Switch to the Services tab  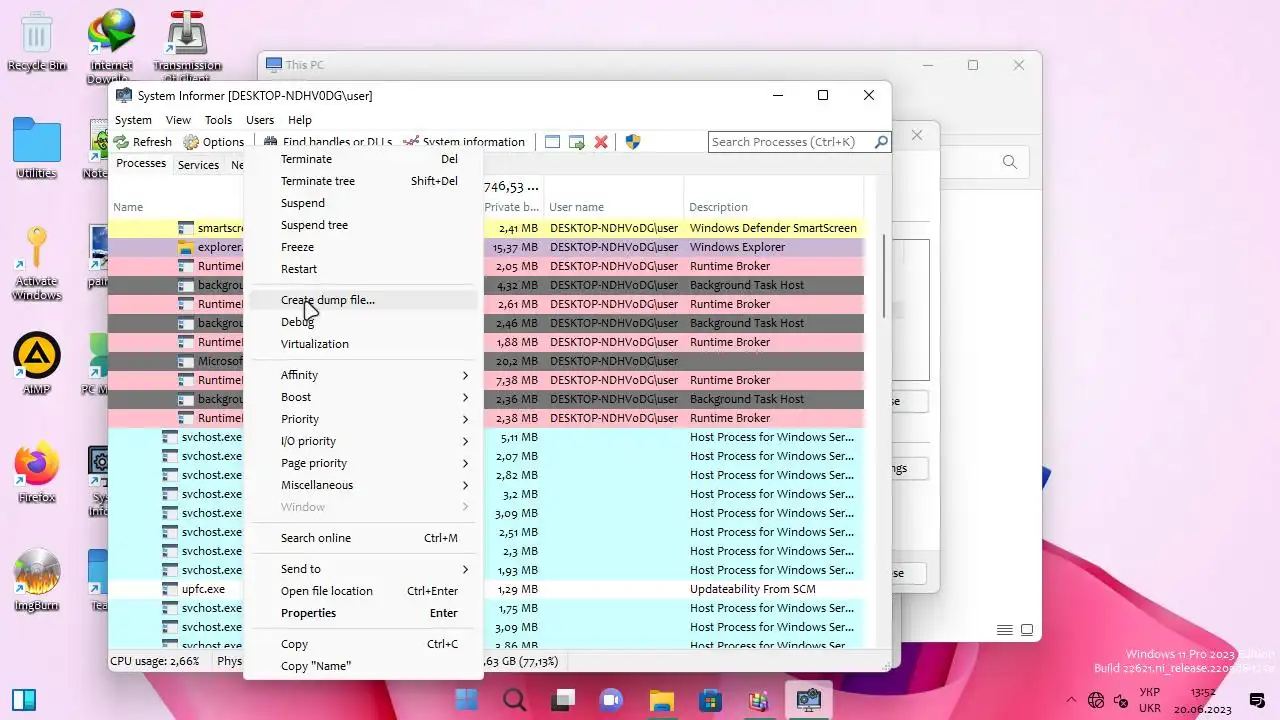tap(198, 165)
